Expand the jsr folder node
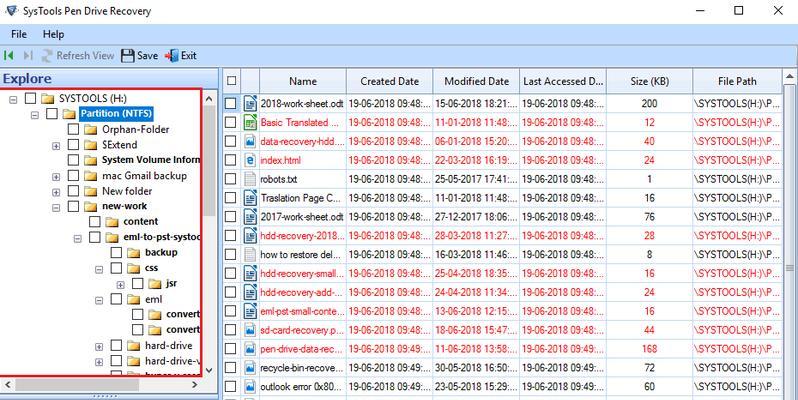The image size is (798, 400). pos(120,284)
